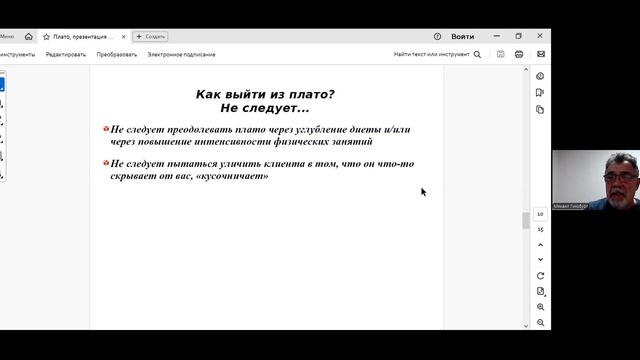This screenshot has width=640, height=360.
Task: Click the first bullet about углубление диеты
Action: click(x=260, y=135)
